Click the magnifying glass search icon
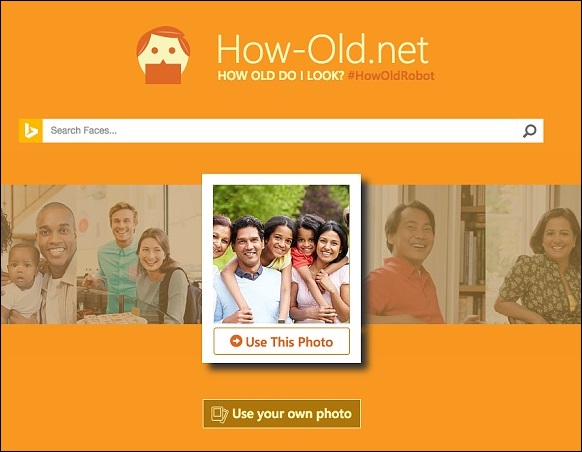The width and height of the screenshot is (582, 452). coord(530,131)
